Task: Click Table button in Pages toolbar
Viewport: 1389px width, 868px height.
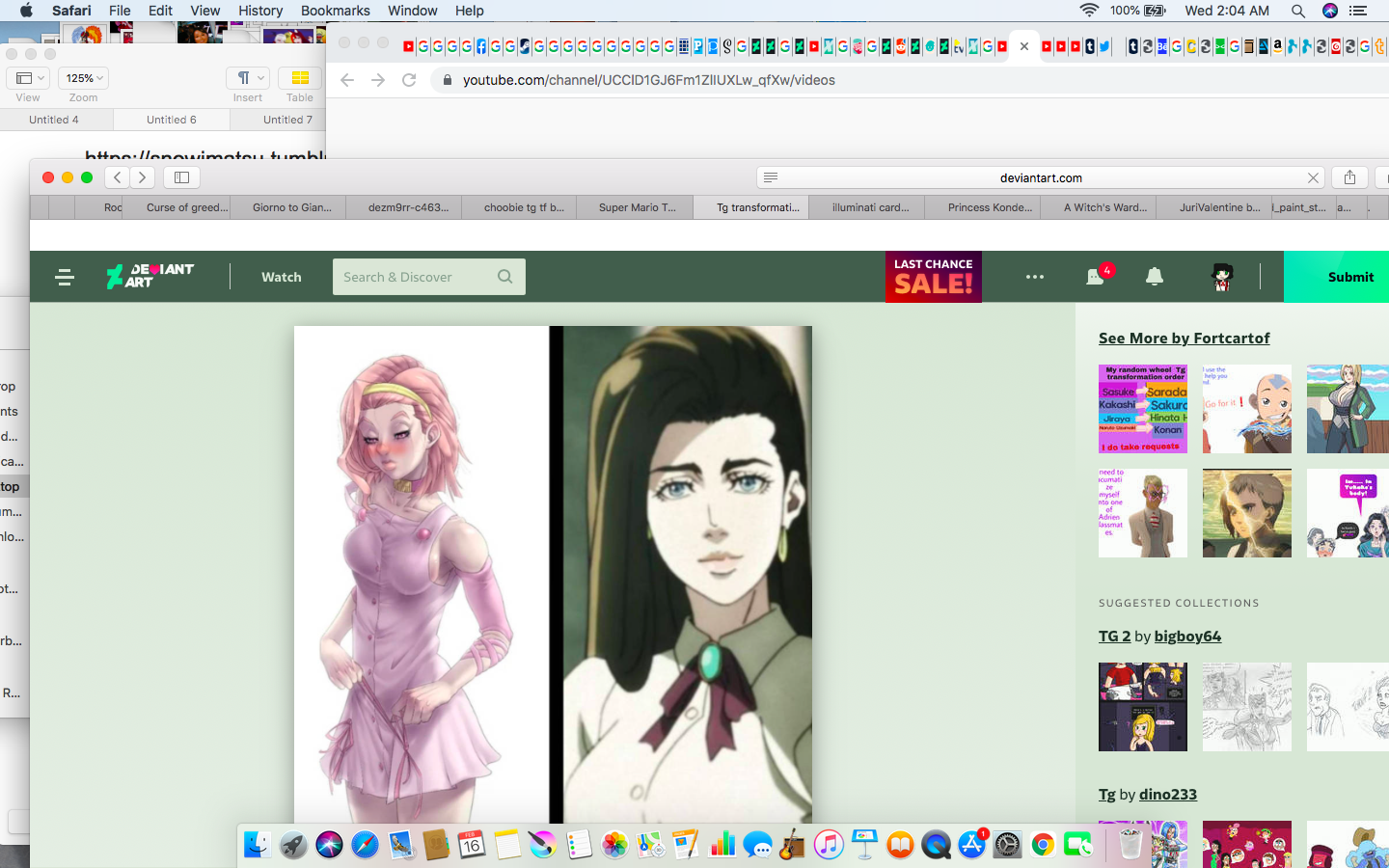Action: point(300,78)
